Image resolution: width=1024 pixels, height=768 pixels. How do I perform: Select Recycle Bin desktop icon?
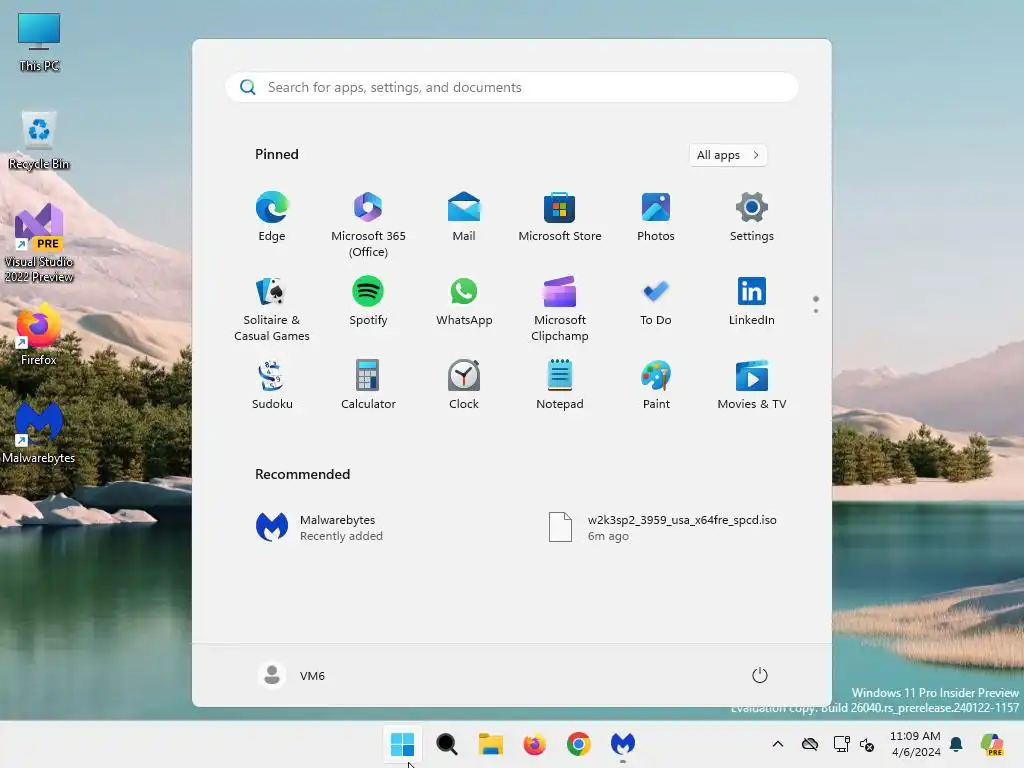39,140
